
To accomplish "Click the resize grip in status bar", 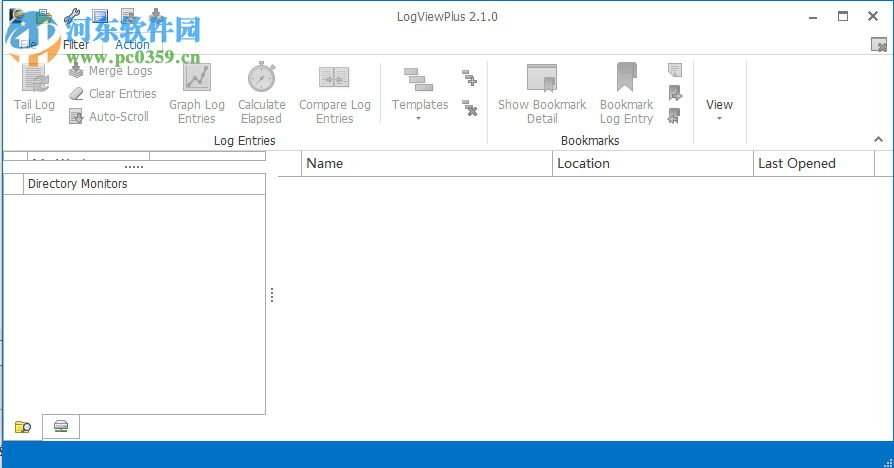I will (x=888, y=462).
